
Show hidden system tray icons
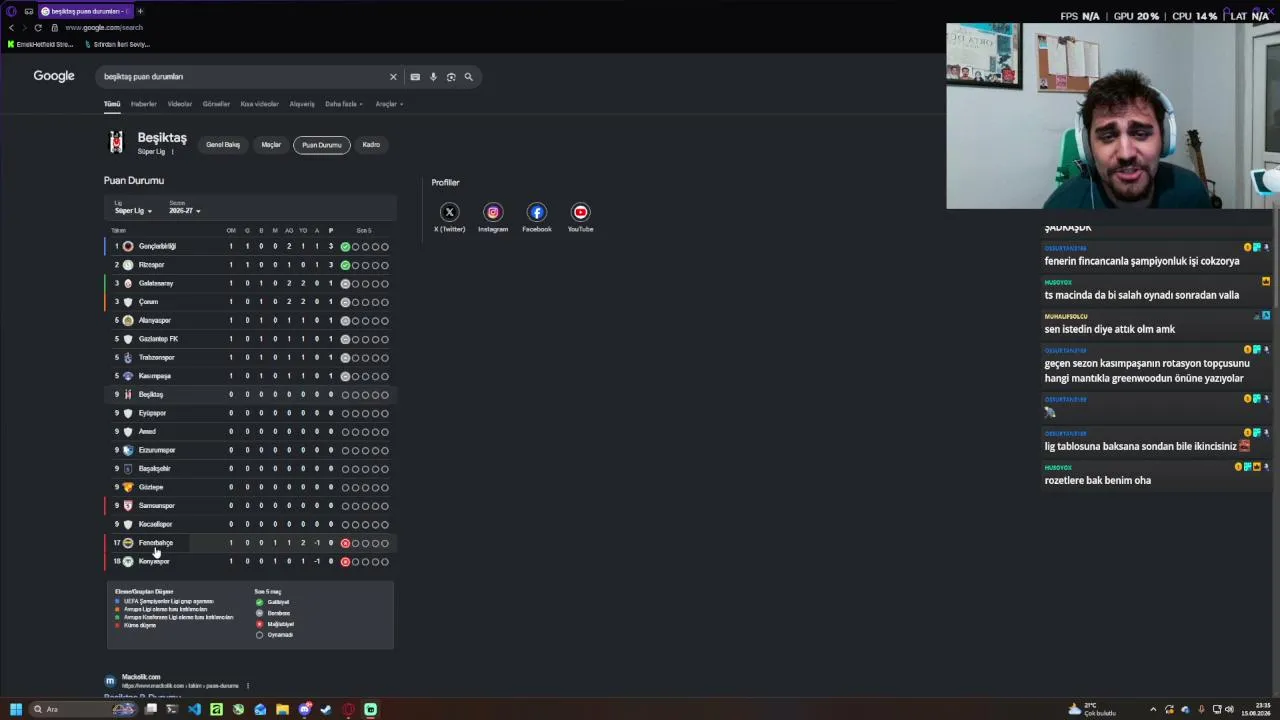(x=1153, y=709)
